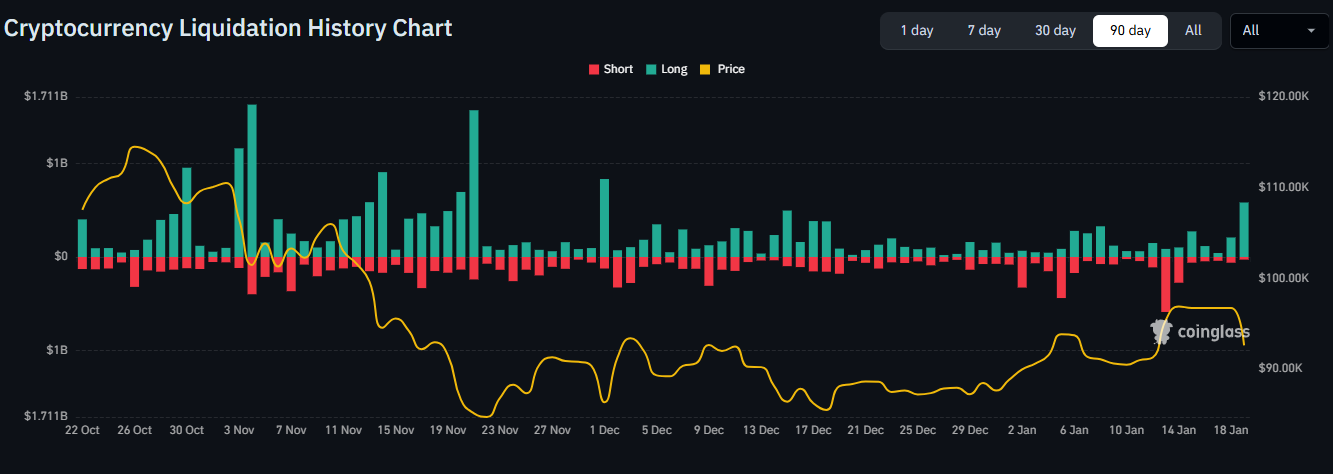The height and width of the screenshot is (474, 1333).
Task: Click the Cryptocurrency Liquidation History Chart title
Action: tap(228, 28)
